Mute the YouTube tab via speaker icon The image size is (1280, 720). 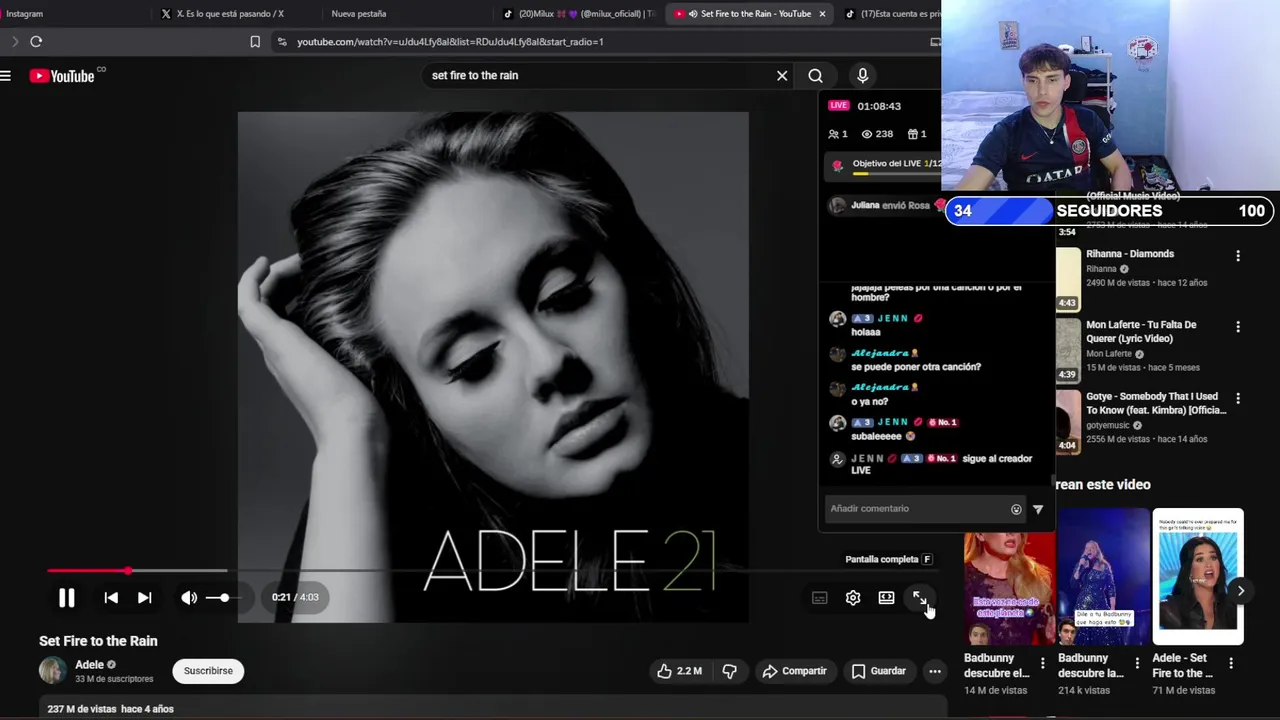(693, 14)
